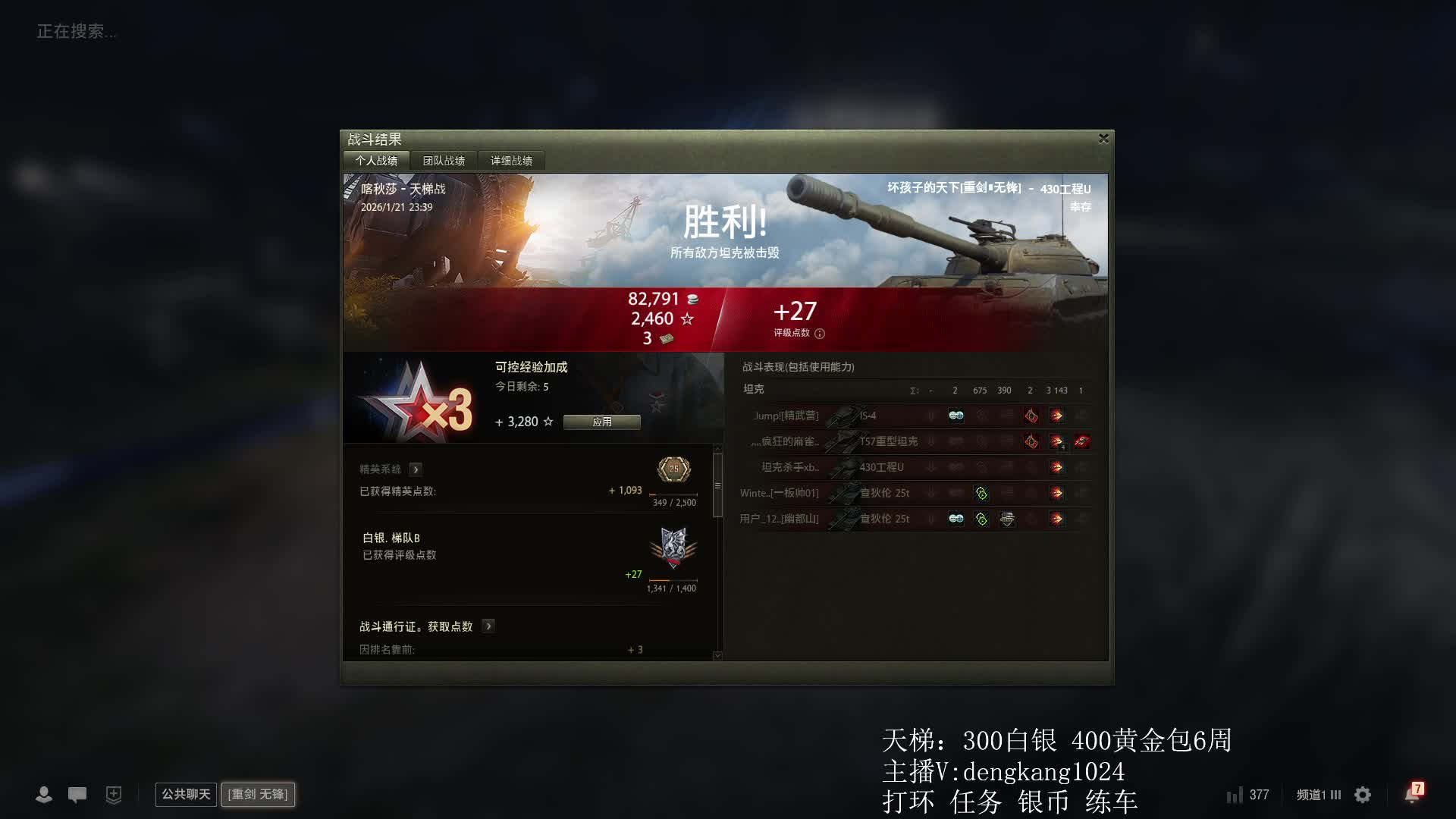Close the 战斗结果 window
The image size is (1456, 819).
point(1103,138)
